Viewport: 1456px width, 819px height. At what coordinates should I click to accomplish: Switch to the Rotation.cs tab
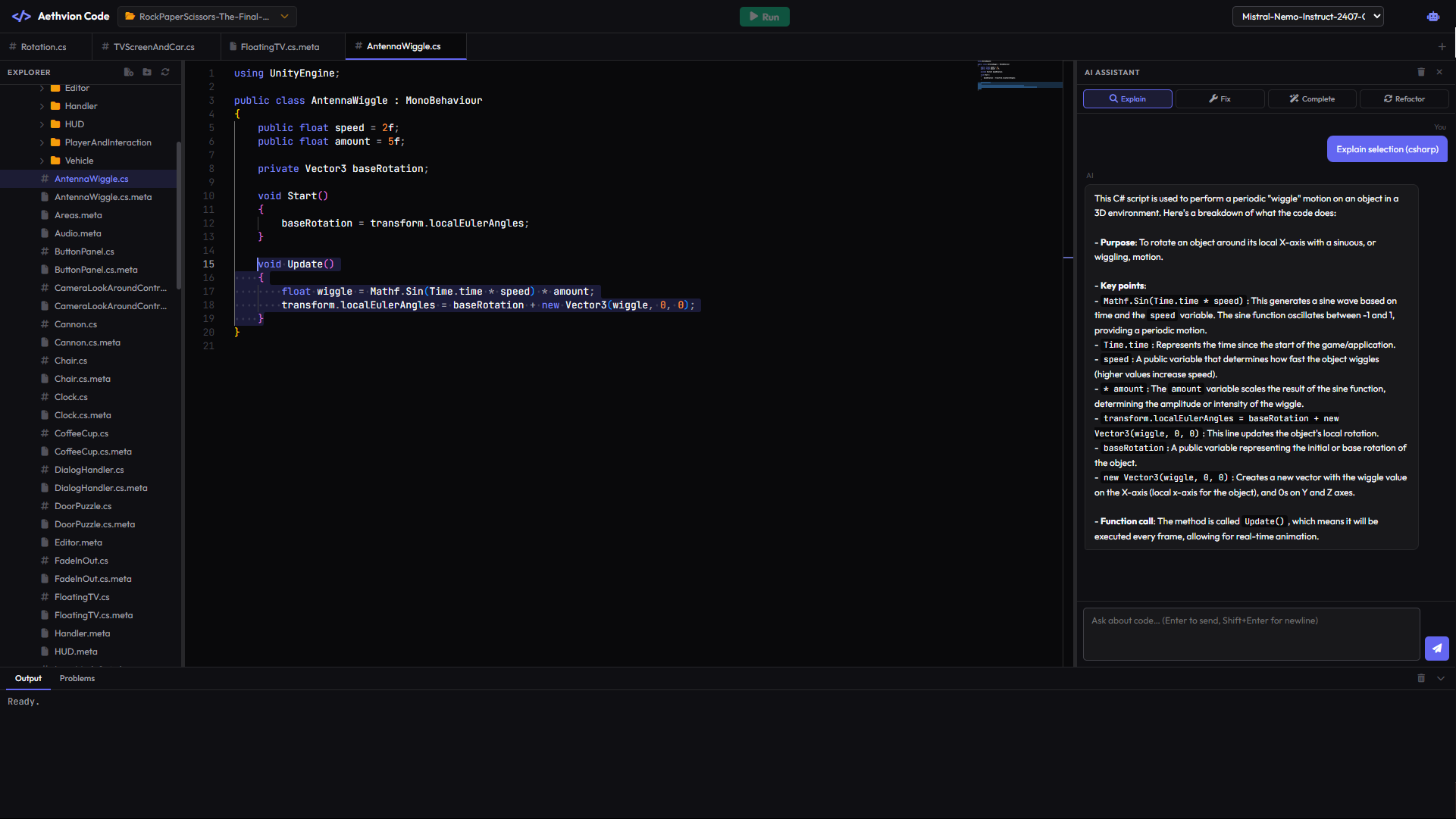(x=42, y=46)
